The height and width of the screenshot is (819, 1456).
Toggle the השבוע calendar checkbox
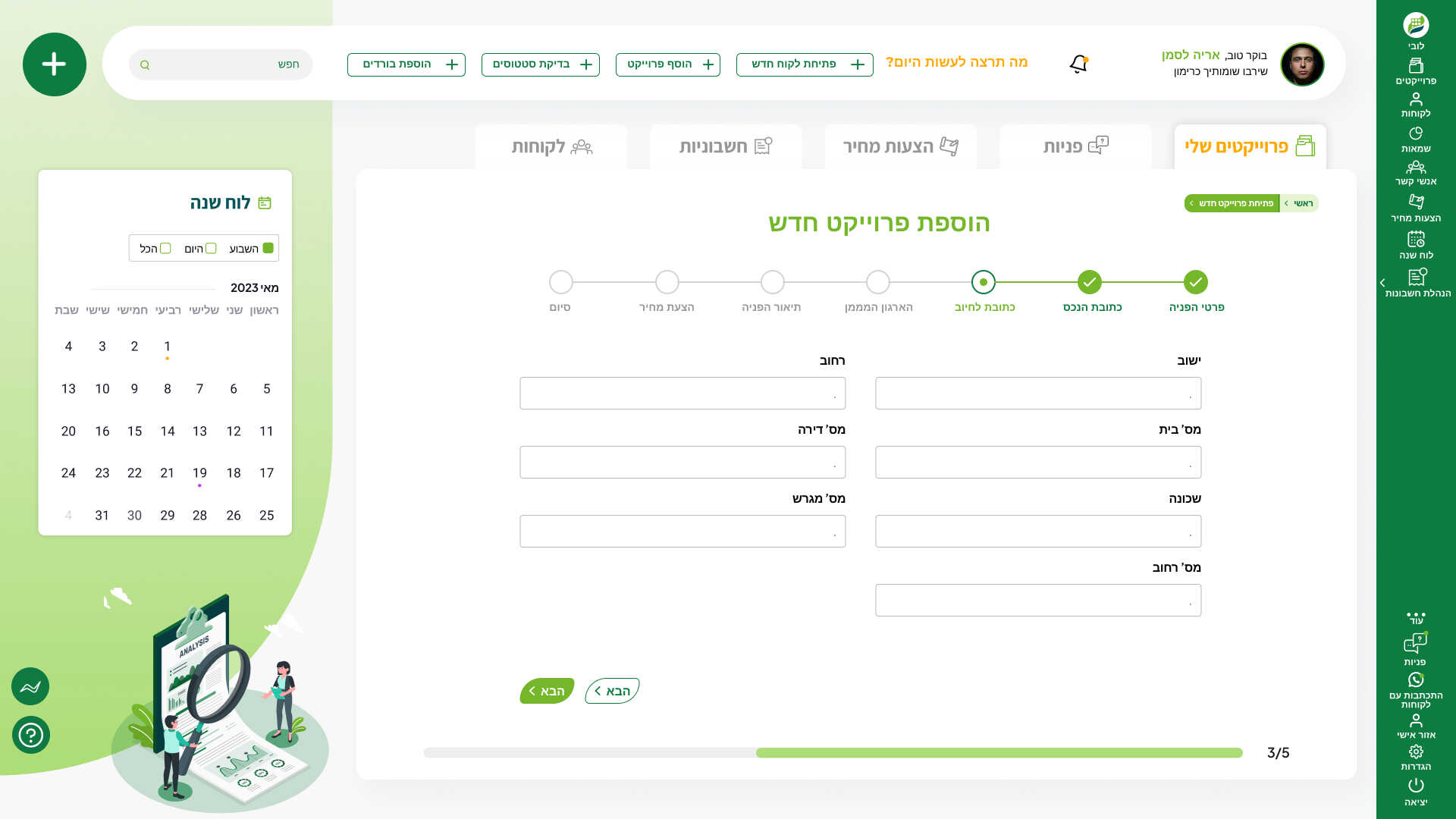pos(268,248)
